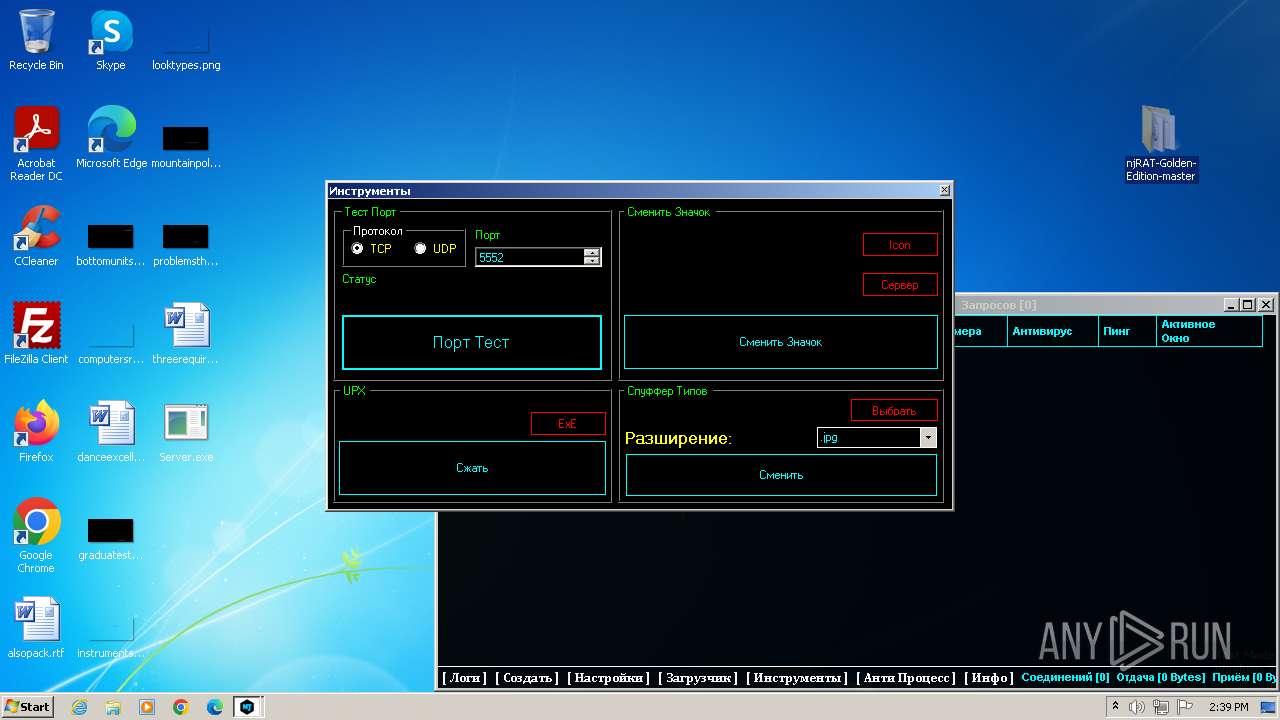Select the Server.exe file icon
This screenshot has height=720, width=1280.
(x=186, y=432)
